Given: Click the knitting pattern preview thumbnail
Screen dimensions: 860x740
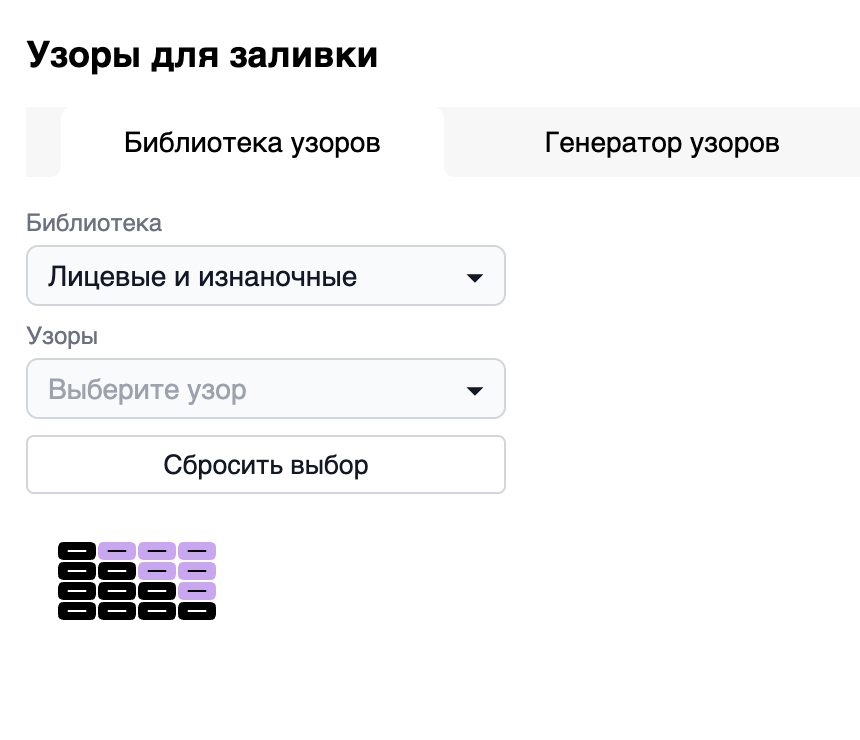Looking at the screenshot, I should [137, 580].
